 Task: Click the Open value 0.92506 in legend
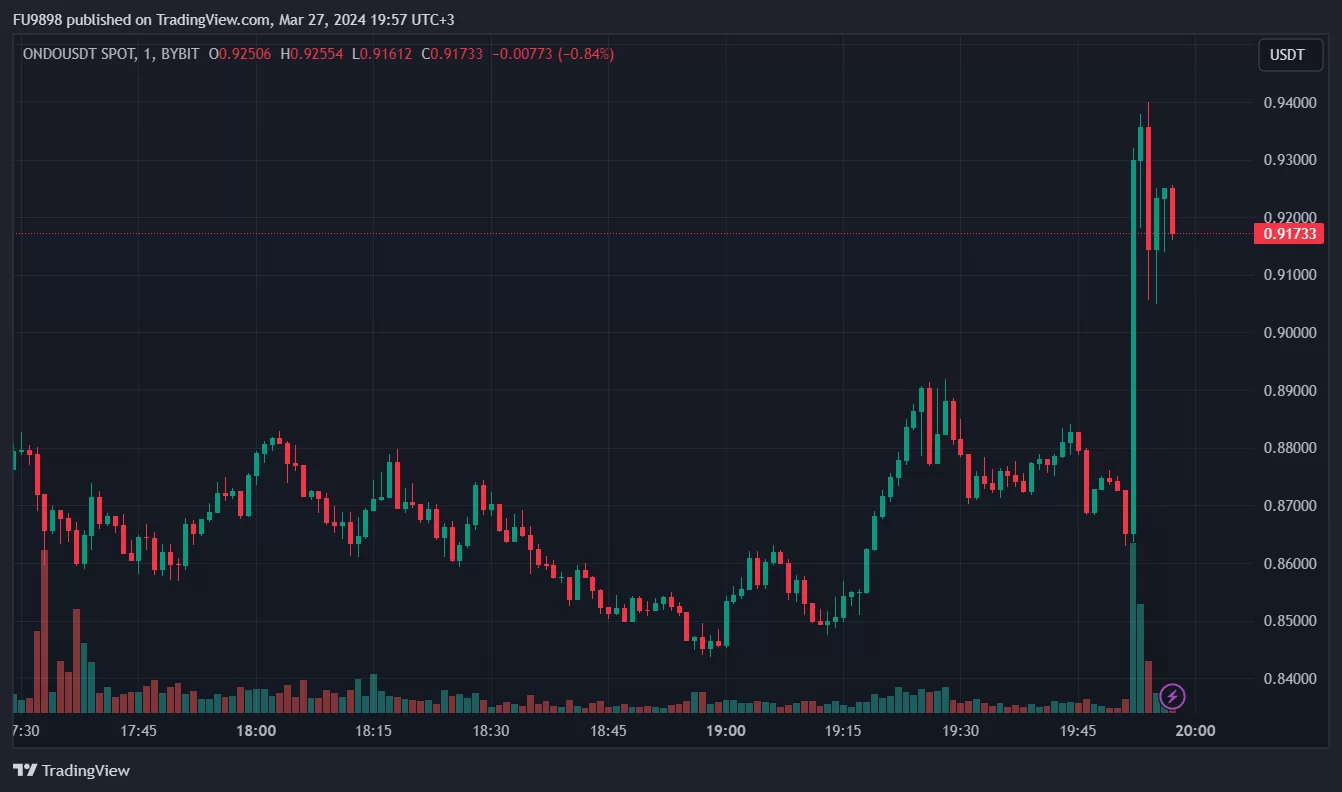coord(244,54)
